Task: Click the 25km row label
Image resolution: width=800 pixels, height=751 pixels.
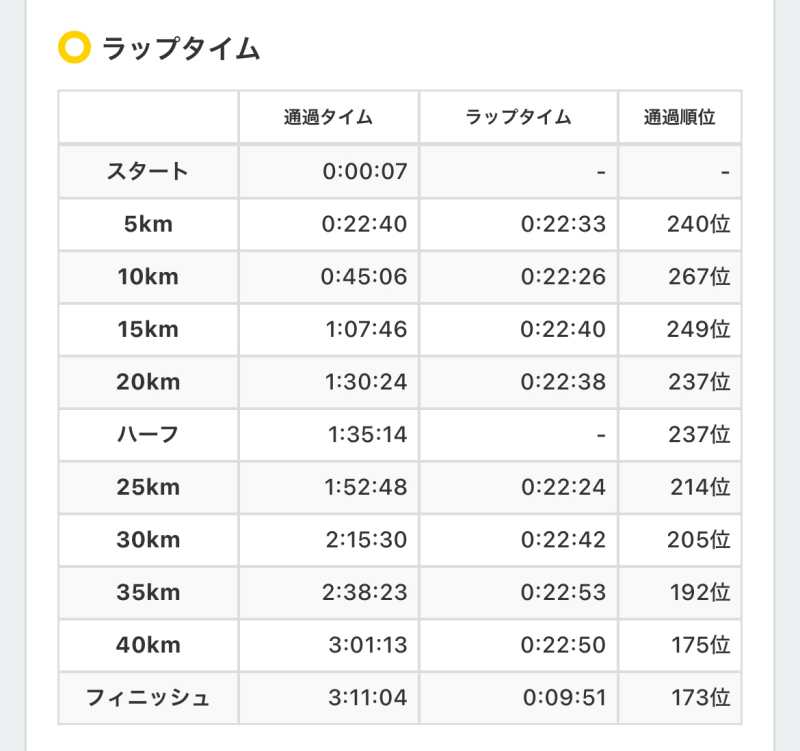Action: 148,487
